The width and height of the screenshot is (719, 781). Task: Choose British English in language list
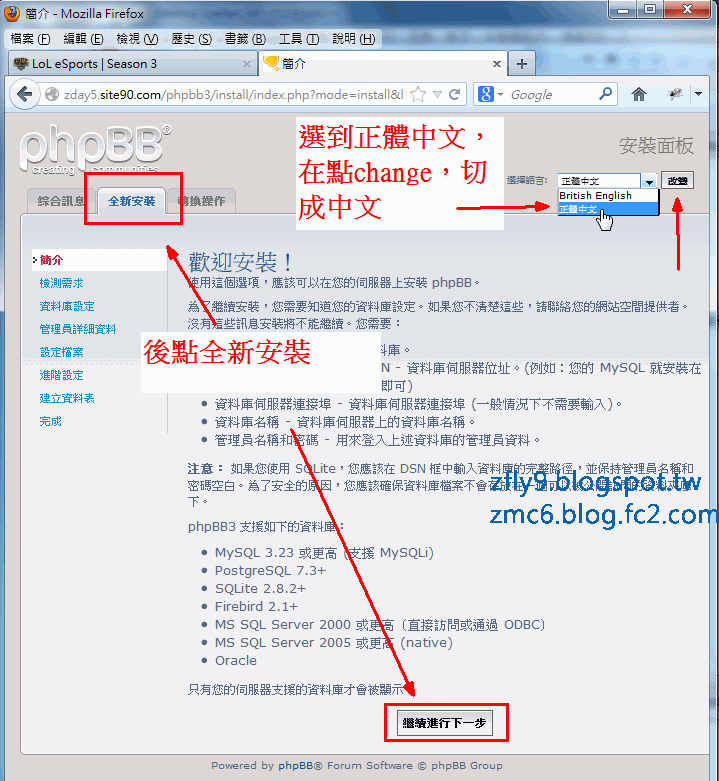point(607,196)
